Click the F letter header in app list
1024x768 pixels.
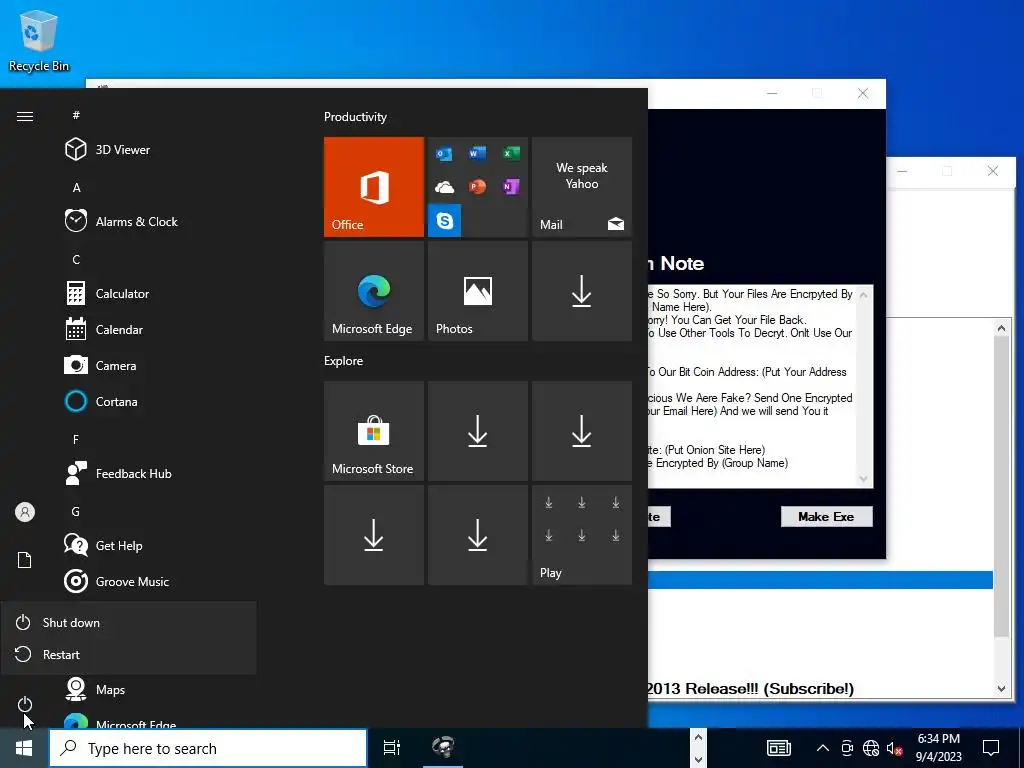coord(76,440)
